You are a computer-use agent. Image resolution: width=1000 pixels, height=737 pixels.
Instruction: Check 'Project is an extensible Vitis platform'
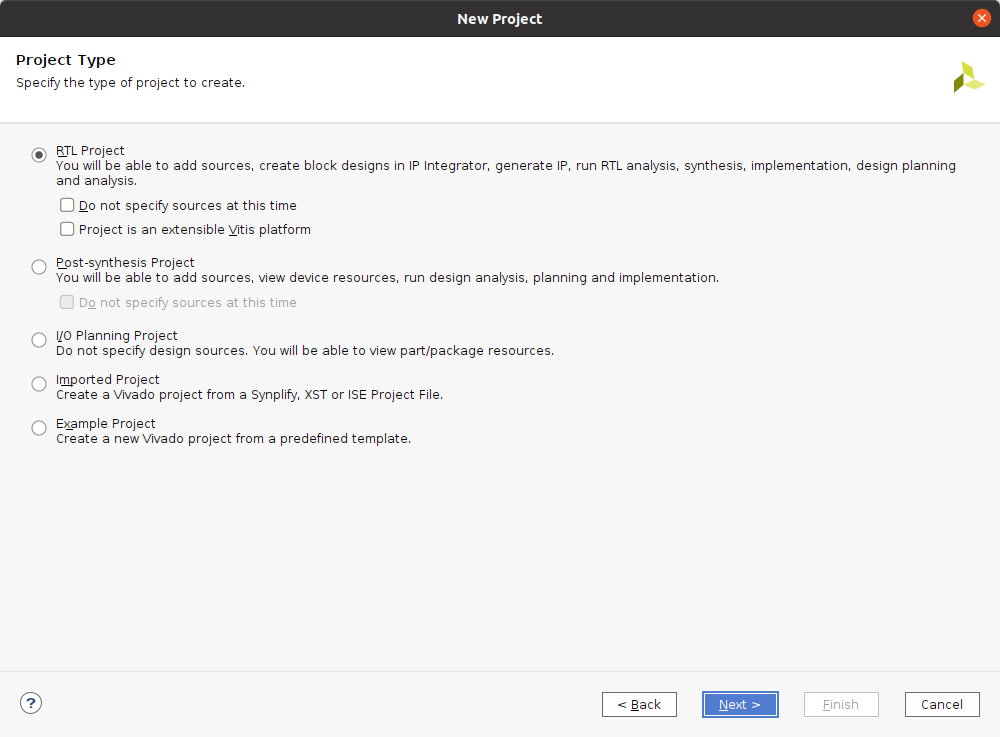[67, 229]
